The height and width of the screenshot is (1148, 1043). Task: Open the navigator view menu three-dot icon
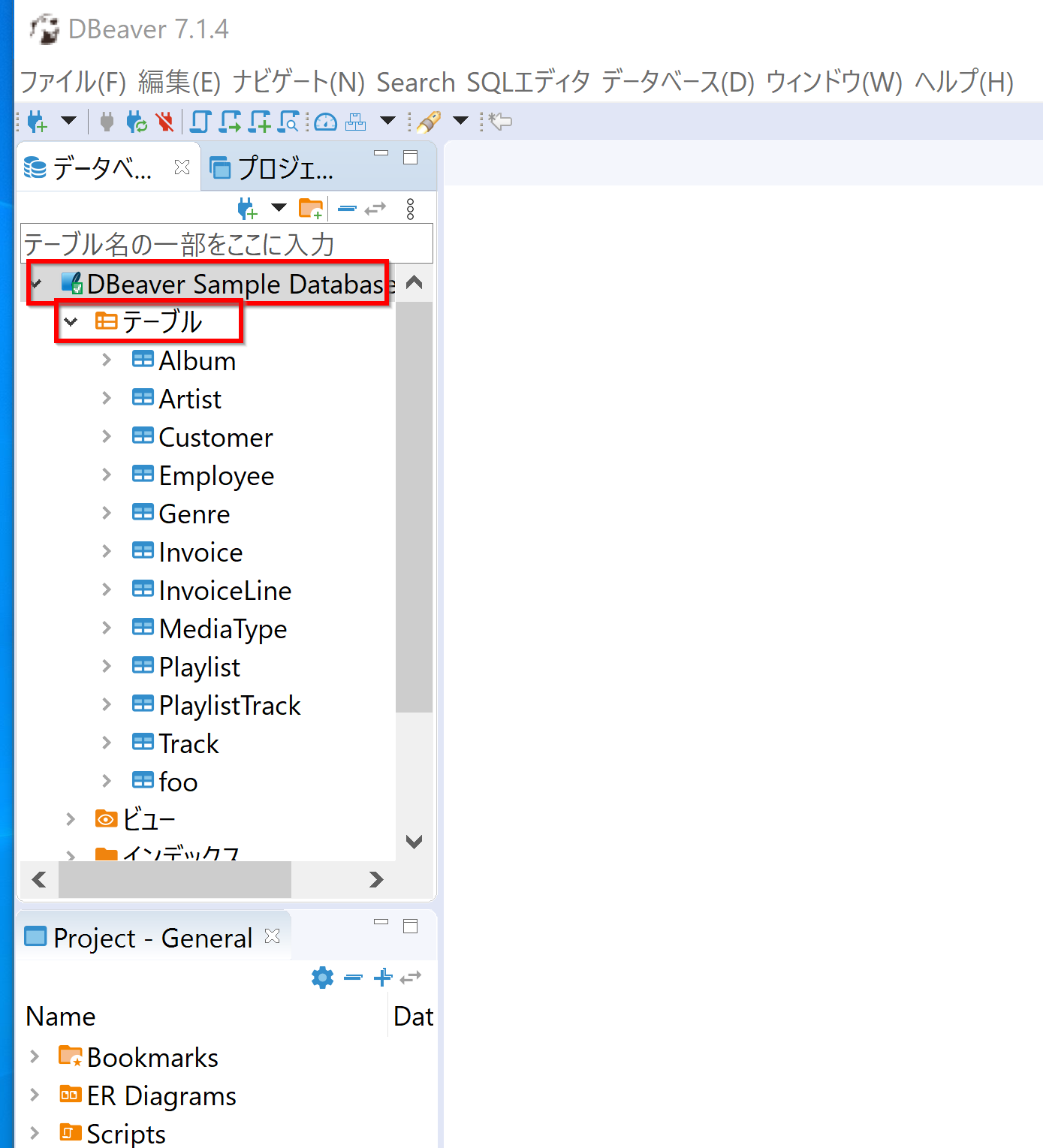click(410, 209)
